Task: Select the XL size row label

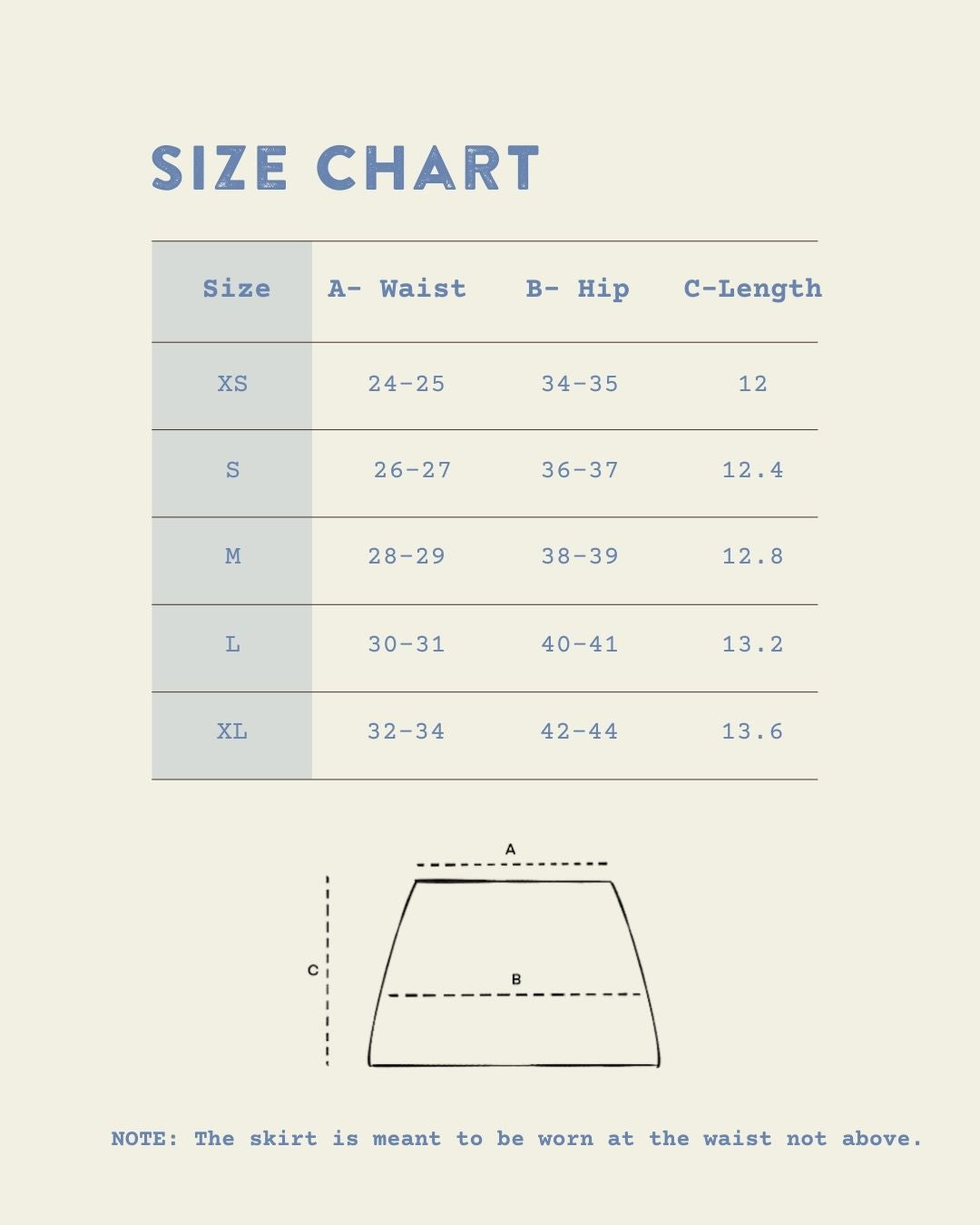Action: [232, 731]
